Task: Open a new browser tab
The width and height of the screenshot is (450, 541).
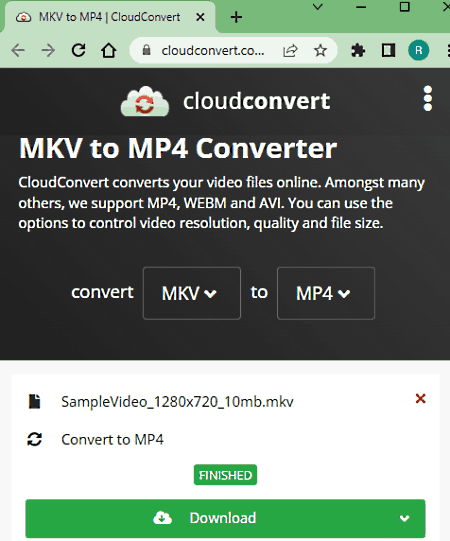Action: [x=236, y=17]
